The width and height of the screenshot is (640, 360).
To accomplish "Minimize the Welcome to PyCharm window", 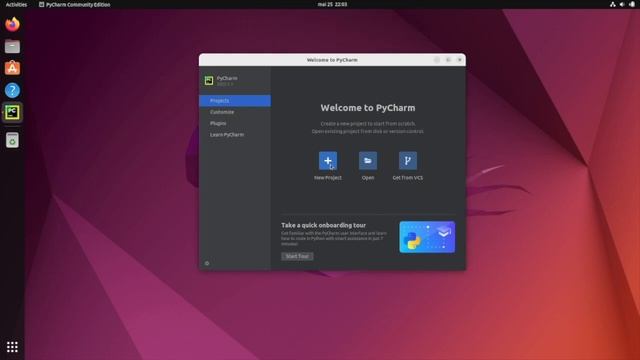I will (437, 60).
